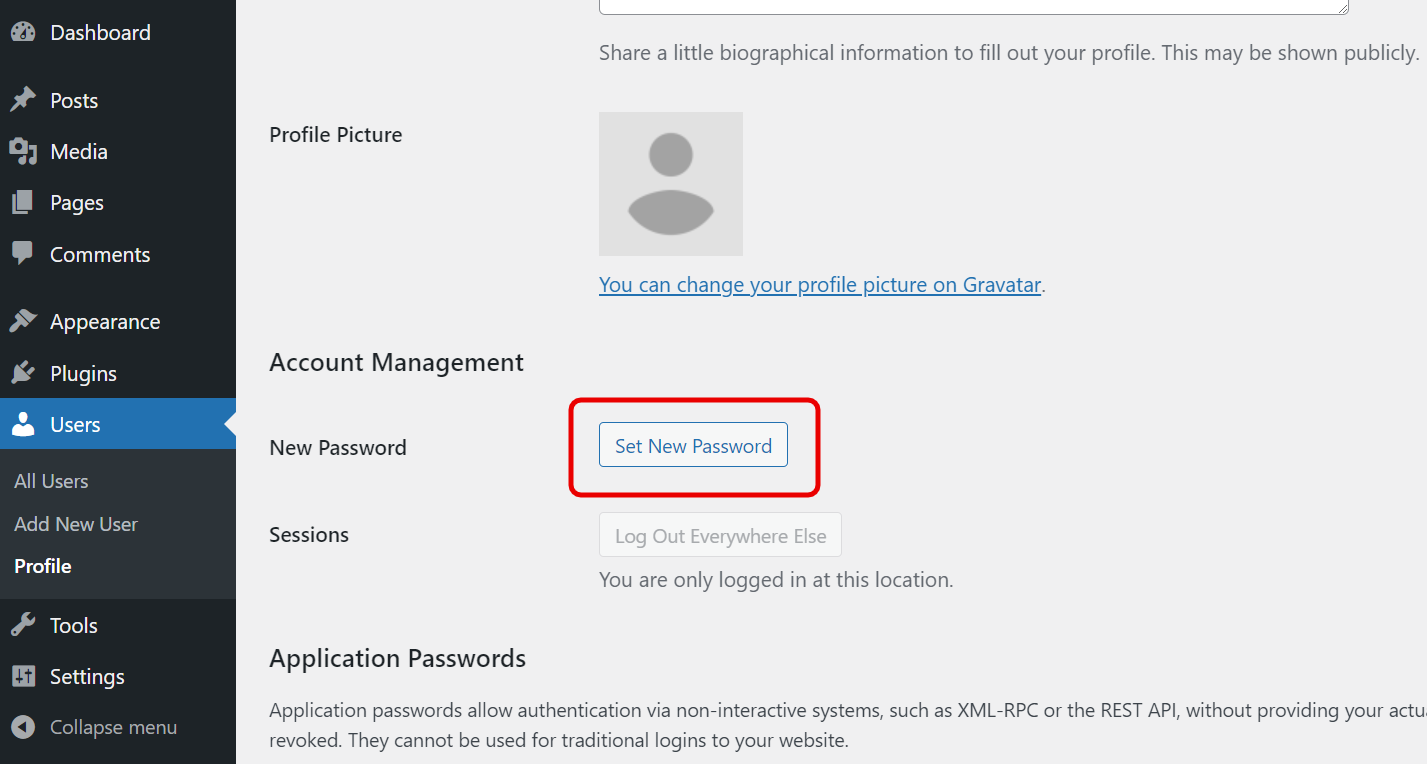This screenshot has width=1427, height=764.
Task: Open the change profile picture Gravatar link
Action: coord(820,285)
